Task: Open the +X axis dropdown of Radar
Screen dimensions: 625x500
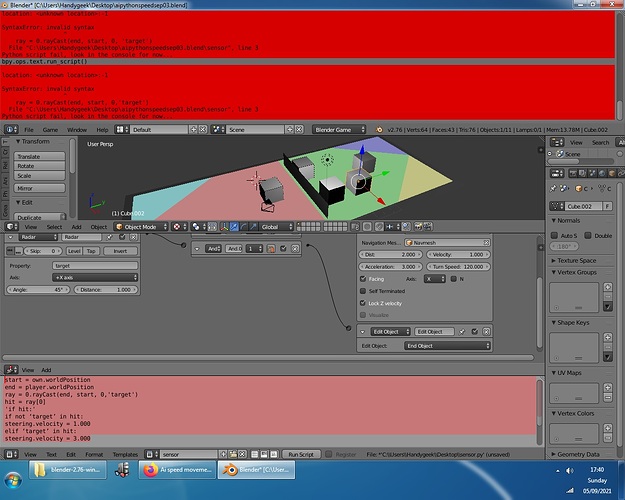Action: [x=95, y=278]
